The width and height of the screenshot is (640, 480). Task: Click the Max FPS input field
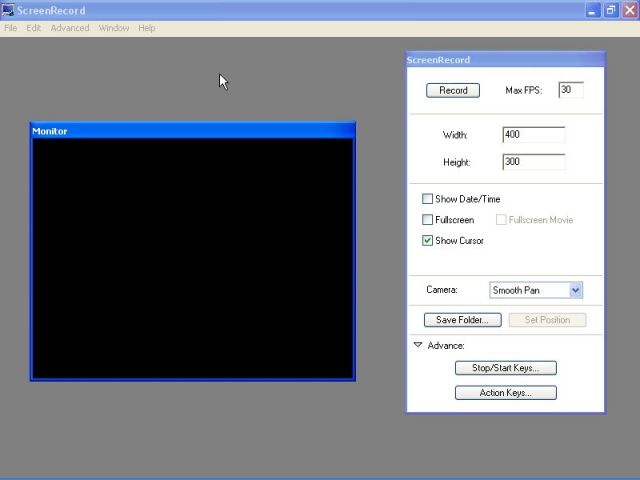point(571,90)
